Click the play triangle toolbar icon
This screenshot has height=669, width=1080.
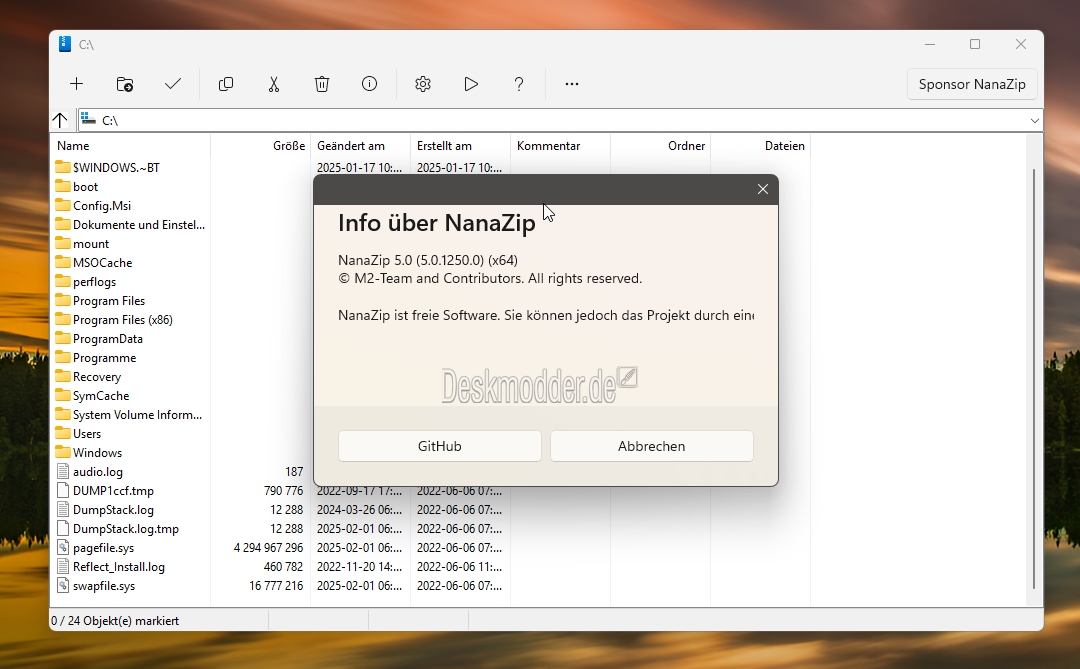[x=471, y=84]
